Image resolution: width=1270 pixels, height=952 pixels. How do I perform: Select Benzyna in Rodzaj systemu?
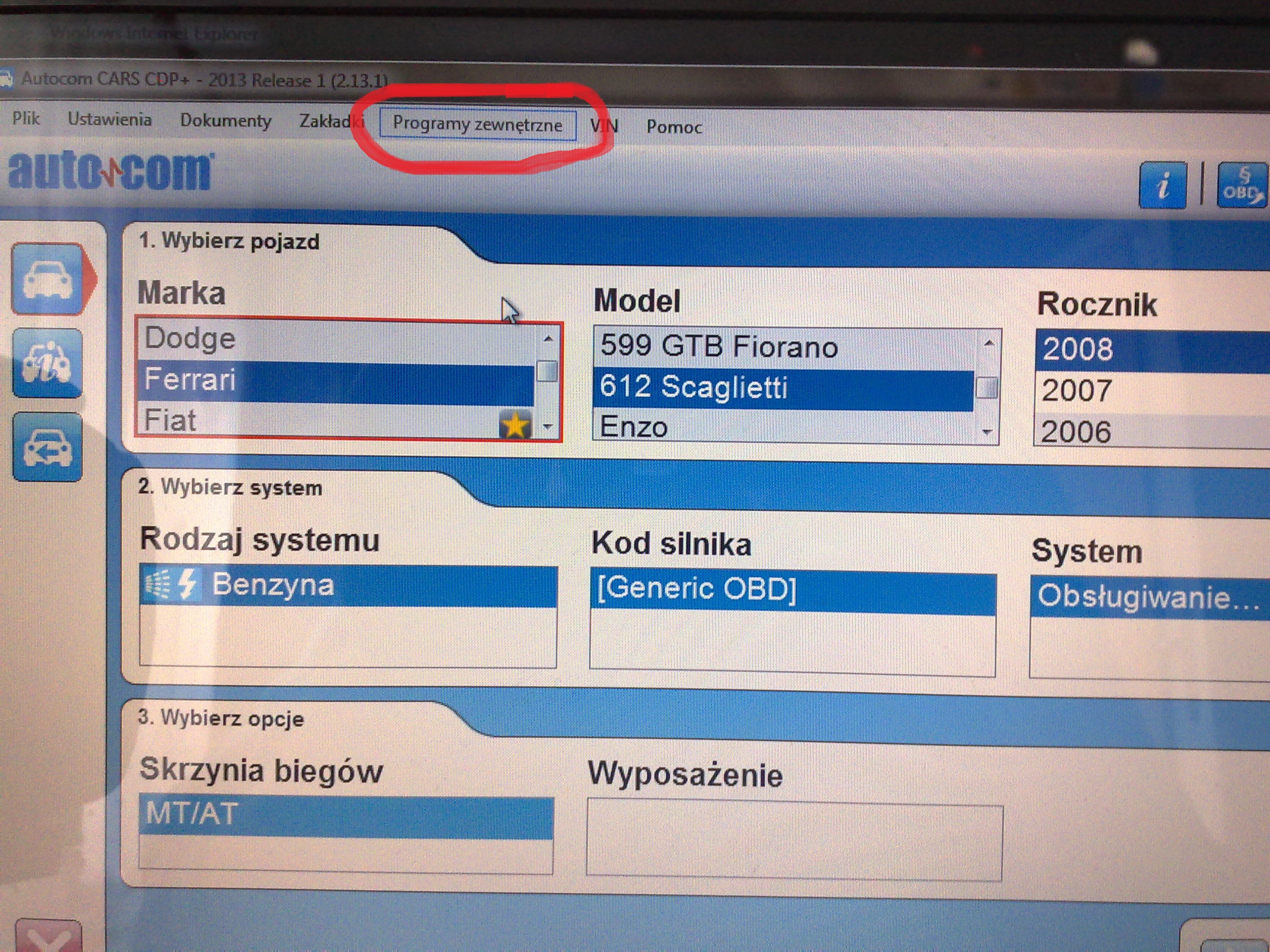pyautogui.click(x=348, y=586)
